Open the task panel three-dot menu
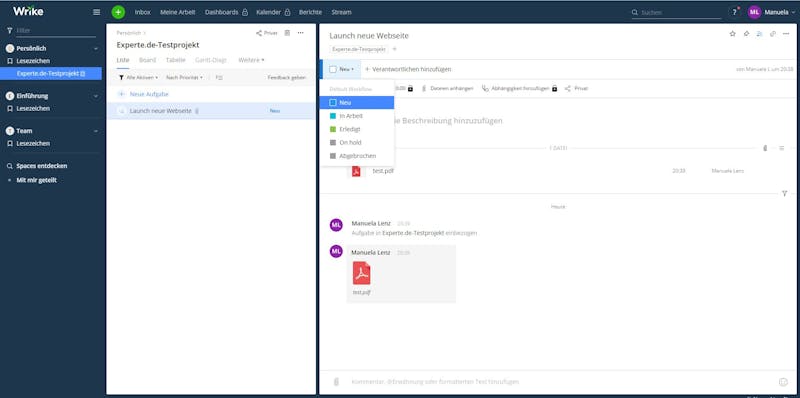 point(786,34)
